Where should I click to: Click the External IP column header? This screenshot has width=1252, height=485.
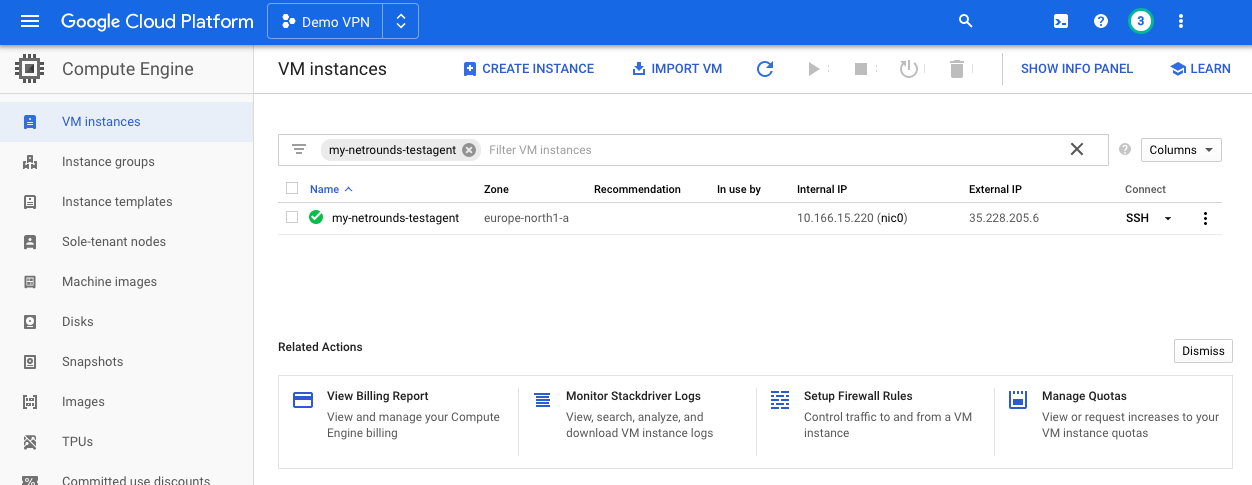(995, 189)
